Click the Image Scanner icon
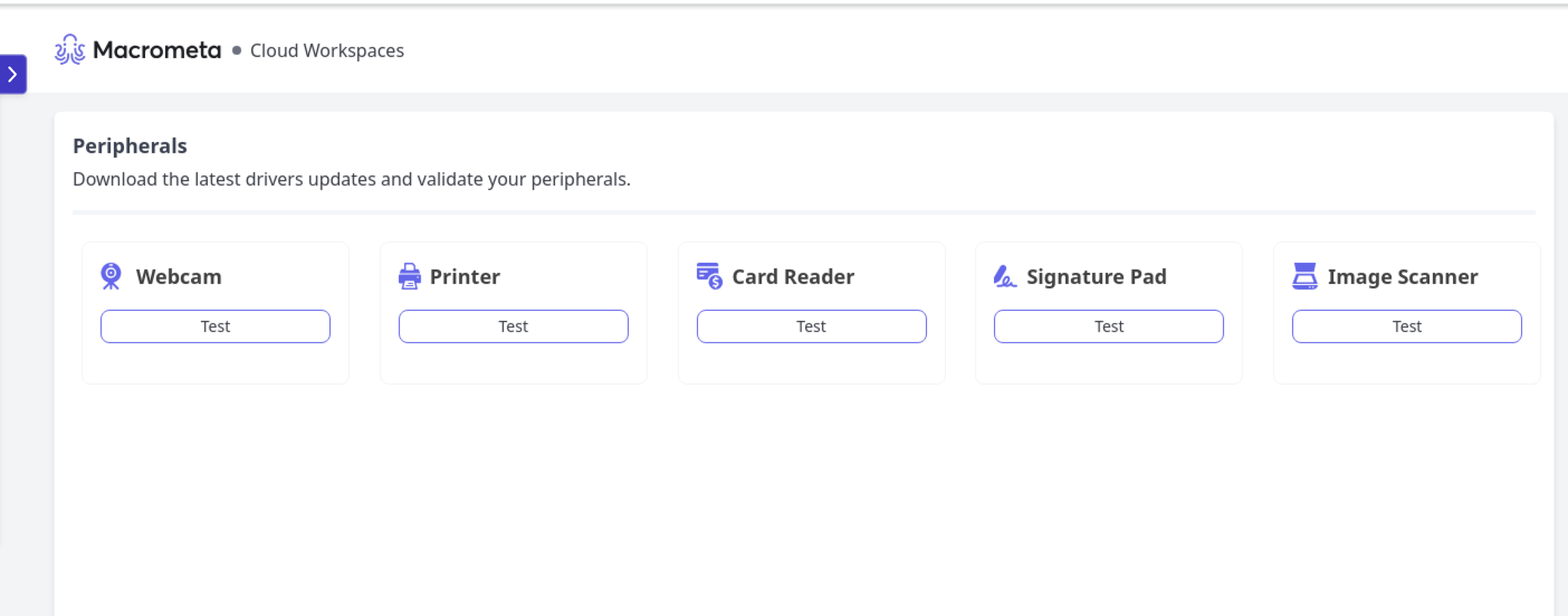The image size is (1568, 616). (1304, 276)
